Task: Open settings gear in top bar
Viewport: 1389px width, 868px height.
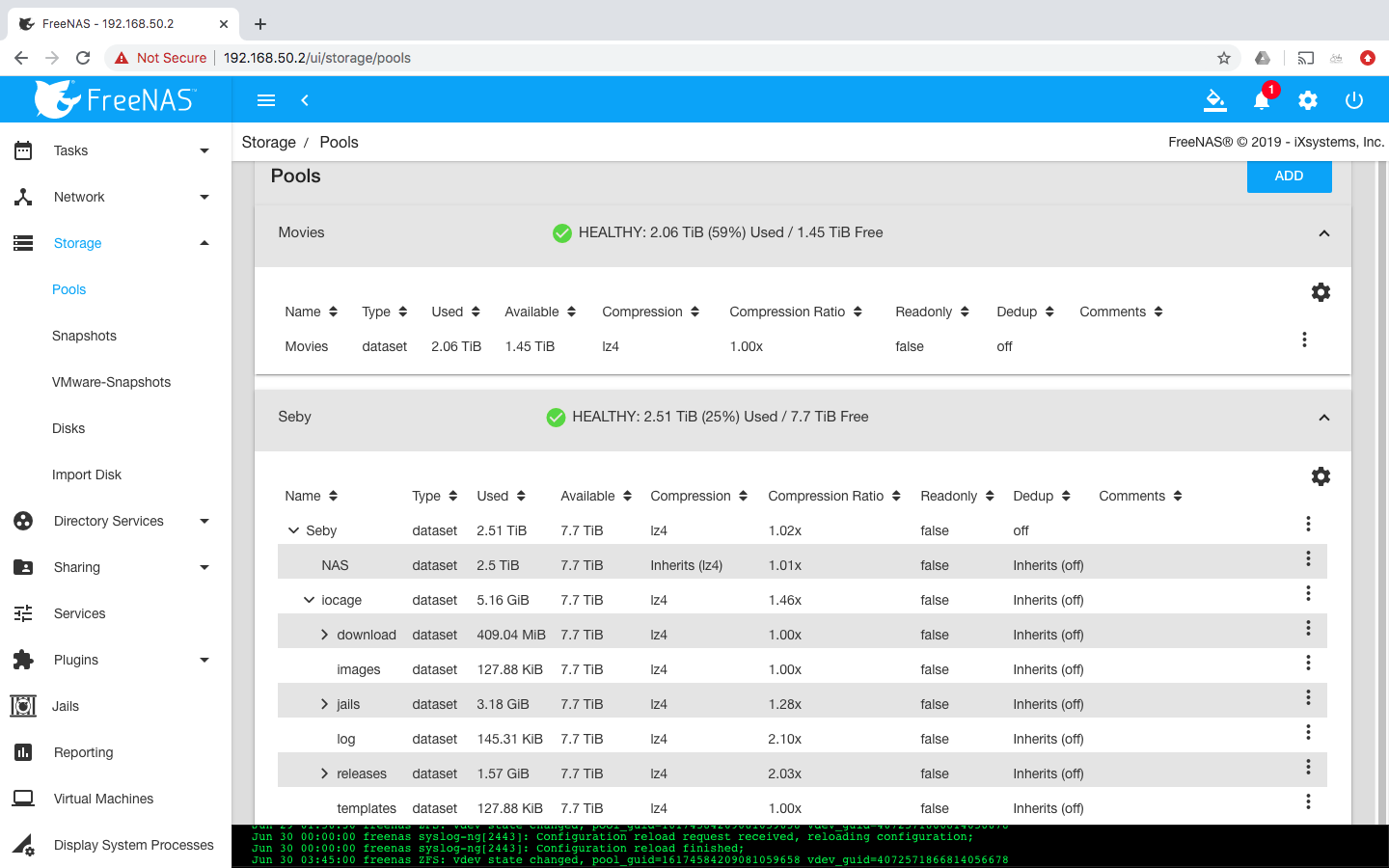Action: [x=1308, y=100]
